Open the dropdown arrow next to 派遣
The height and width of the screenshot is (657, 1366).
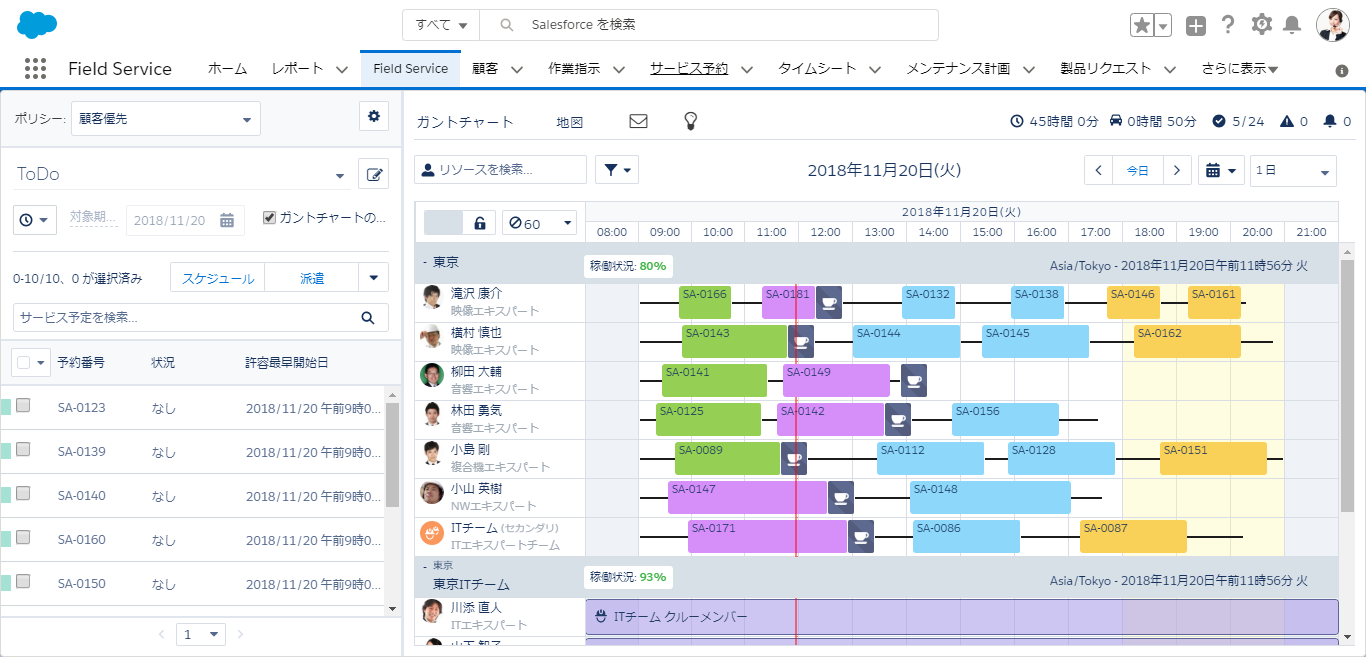click(374, 277)
